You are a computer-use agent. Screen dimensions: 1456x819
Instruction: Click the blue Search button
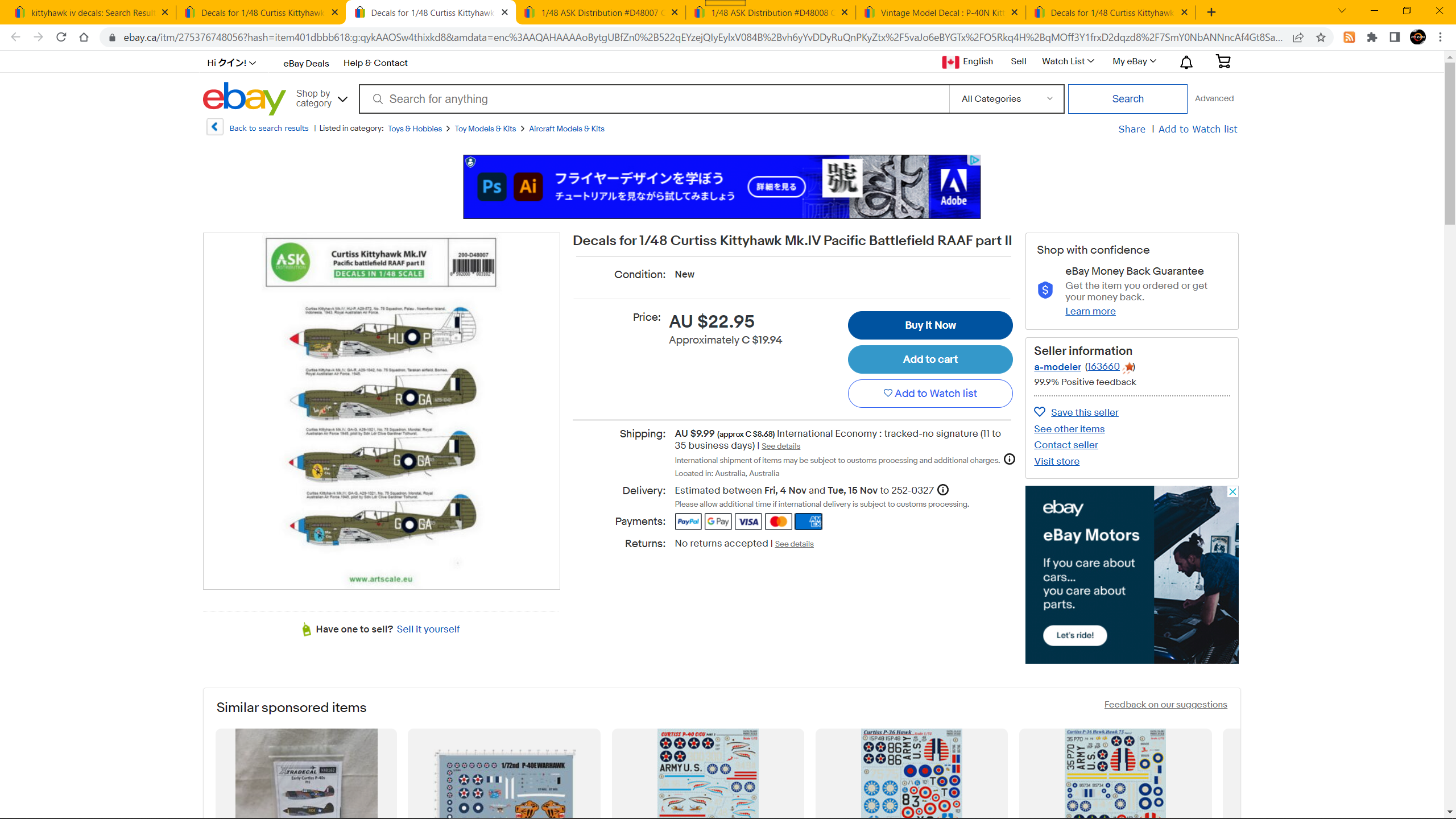[1127, 99]
